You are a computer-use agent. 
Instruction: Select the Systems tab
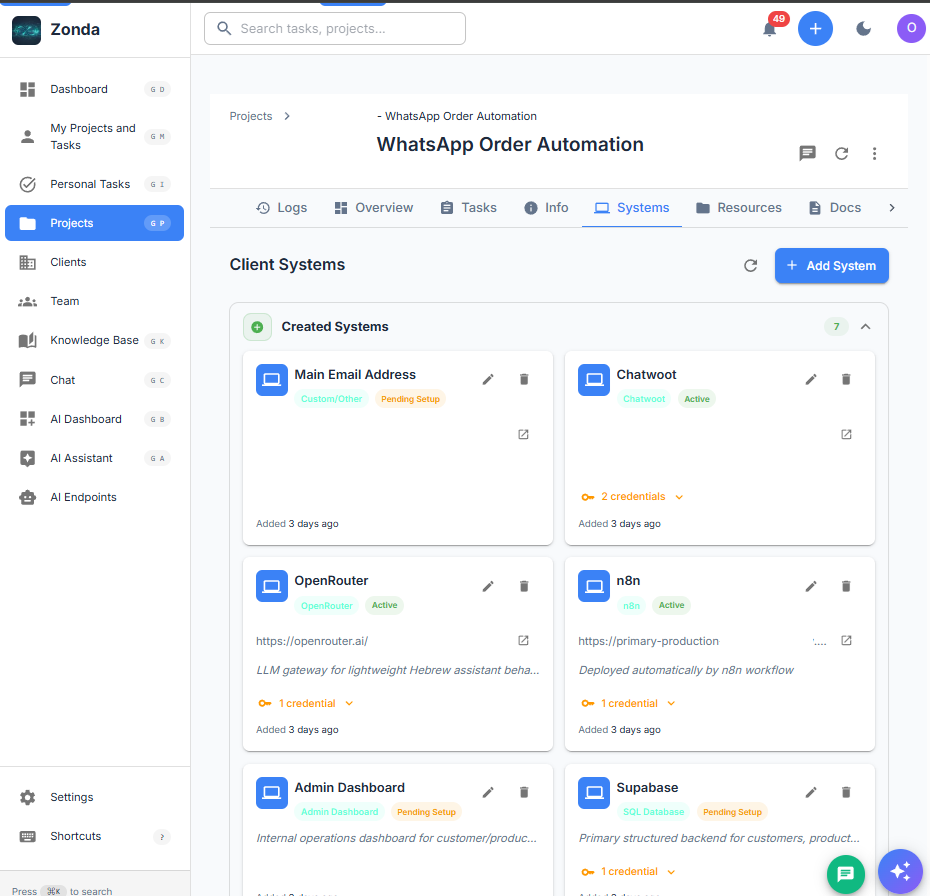click(x=632, y=208)
